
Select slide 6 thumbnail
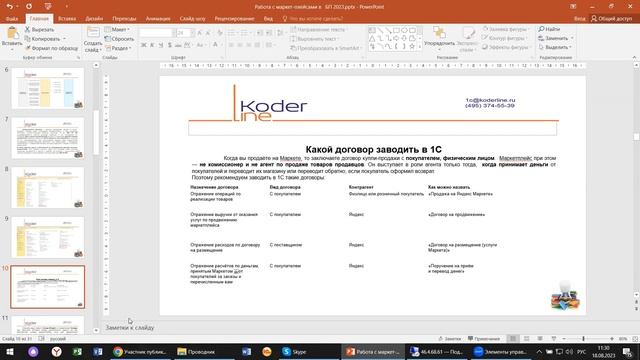pyautogui.click(x=48, y=88)
